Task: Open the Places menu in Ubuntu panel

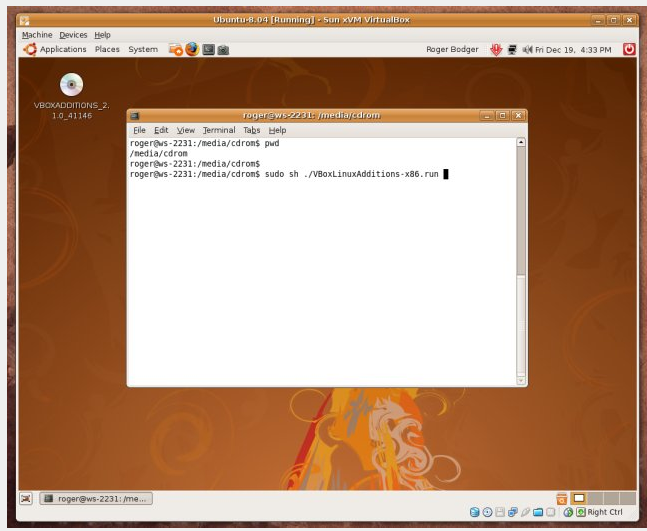Action: click(x=107, y=50)
